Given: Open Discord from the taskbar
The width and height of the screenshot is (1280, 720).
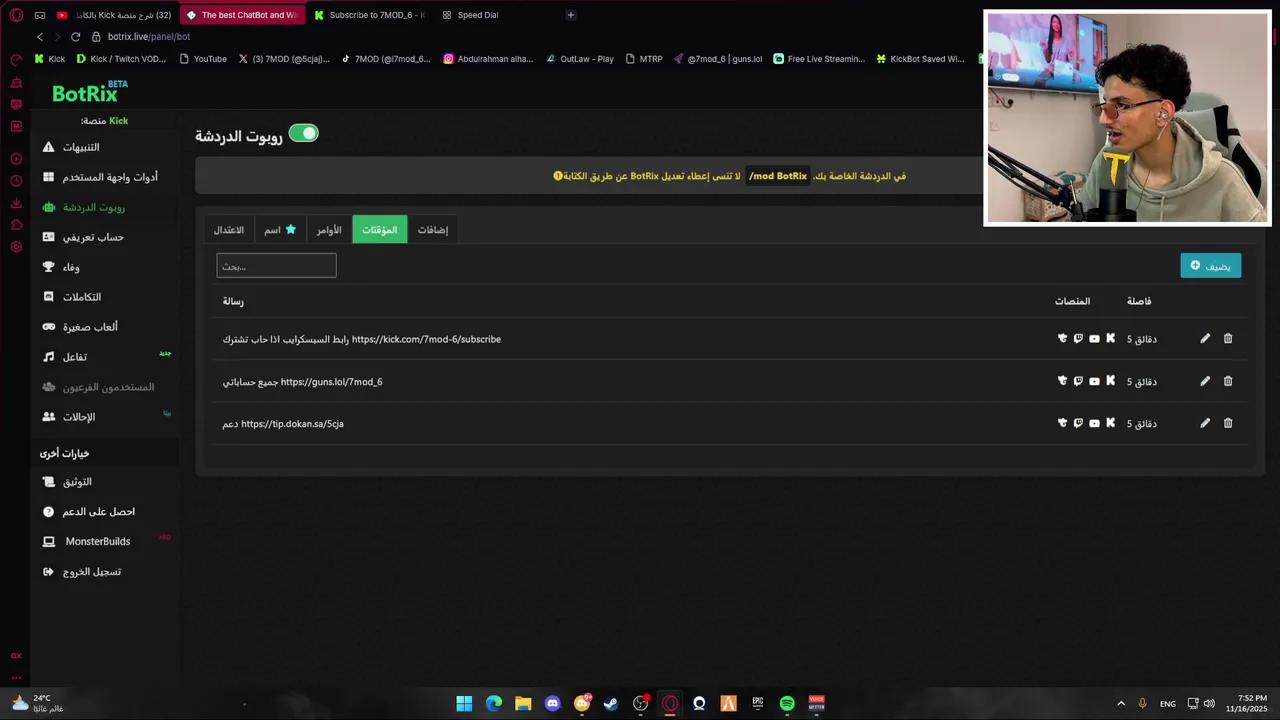Looking at the screenshot, I should point(552,704).
